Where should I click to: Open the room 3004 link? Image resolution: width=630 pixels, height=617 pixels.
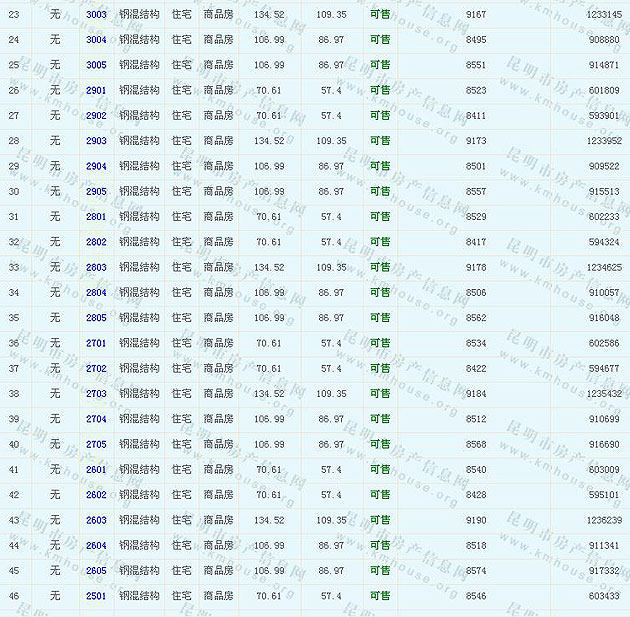[96, 40]
